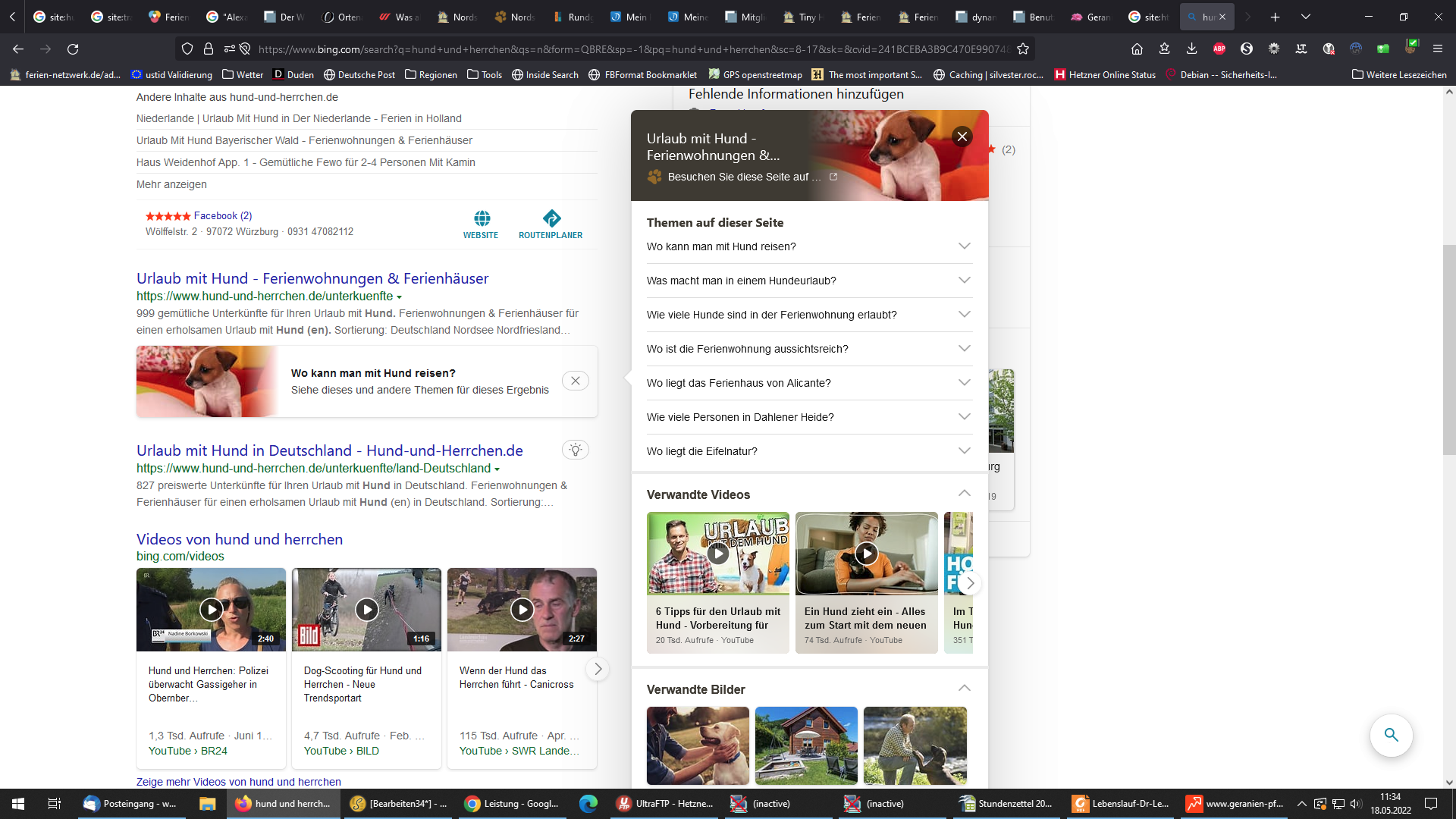Click the lightbulb insights icon beside Deutschland result
This screenshot has width=1456, height=819.
(576, 450)
